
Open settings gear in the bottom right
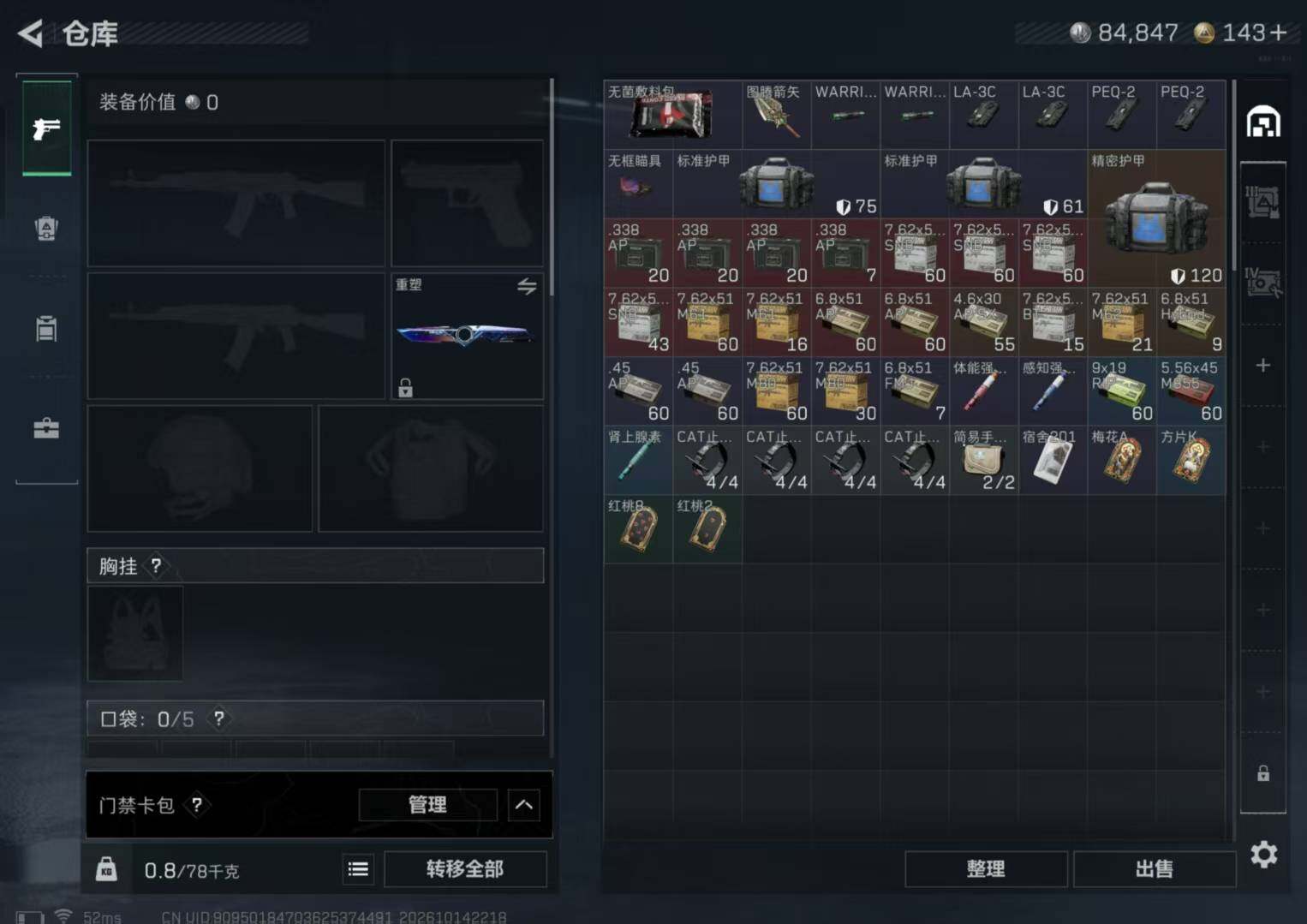(x=1263, y=854)
